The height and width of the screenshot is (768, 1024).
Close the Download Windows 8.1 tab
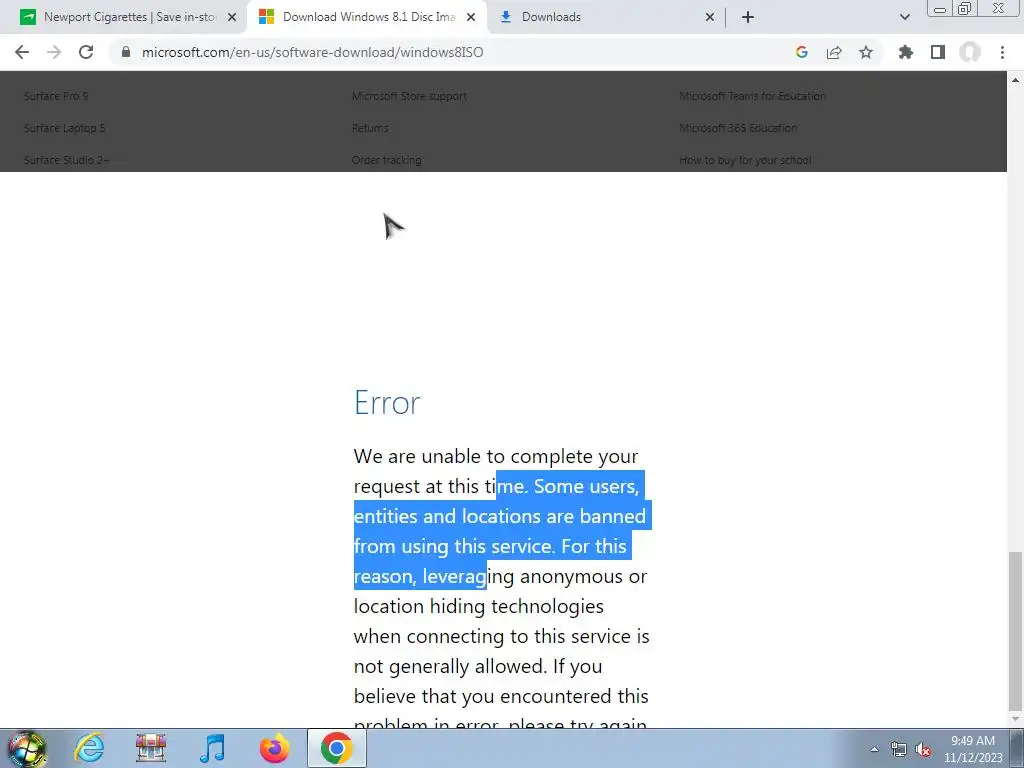click(471, 17)
